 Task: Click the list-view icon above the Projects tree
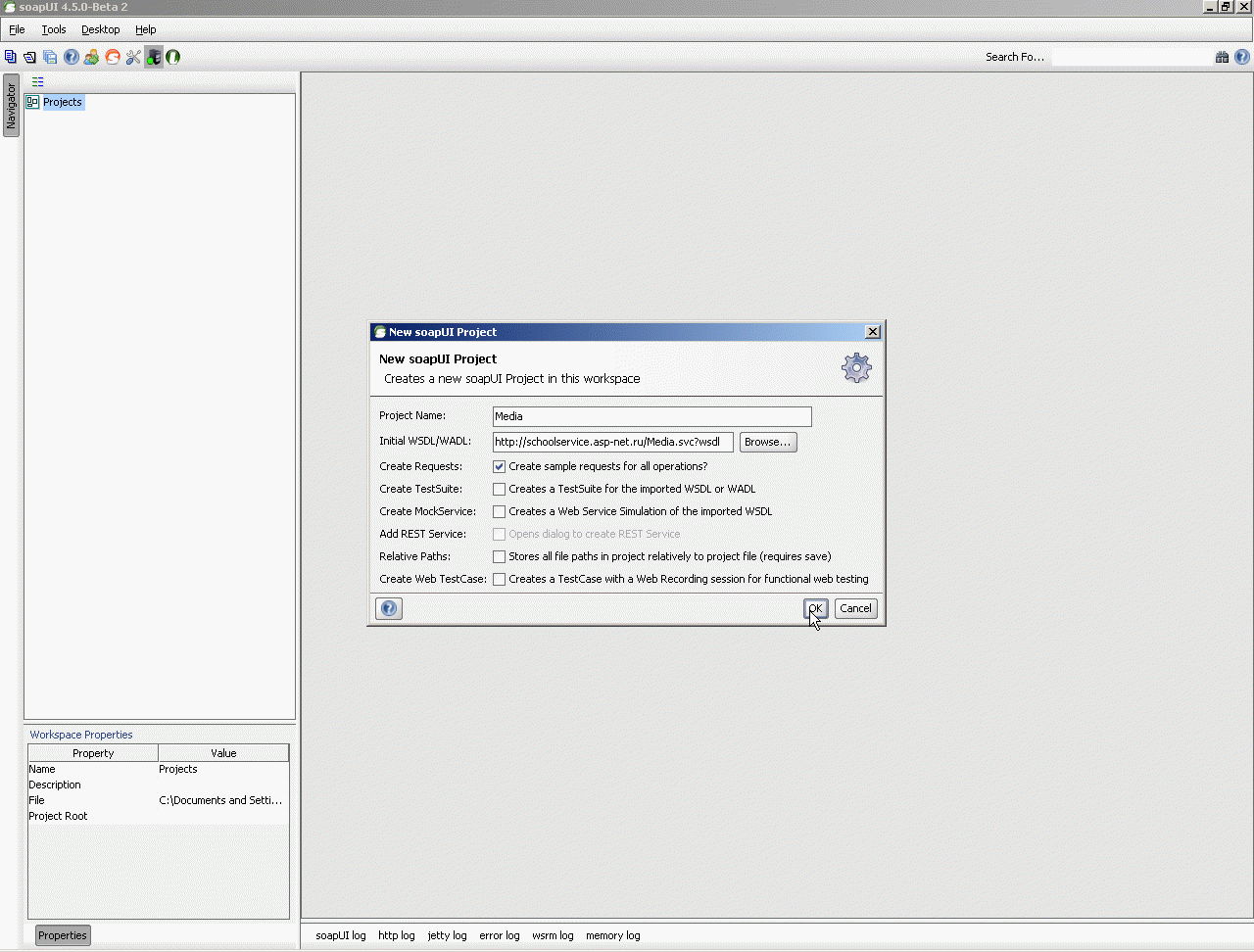click(x=38, y=82)
